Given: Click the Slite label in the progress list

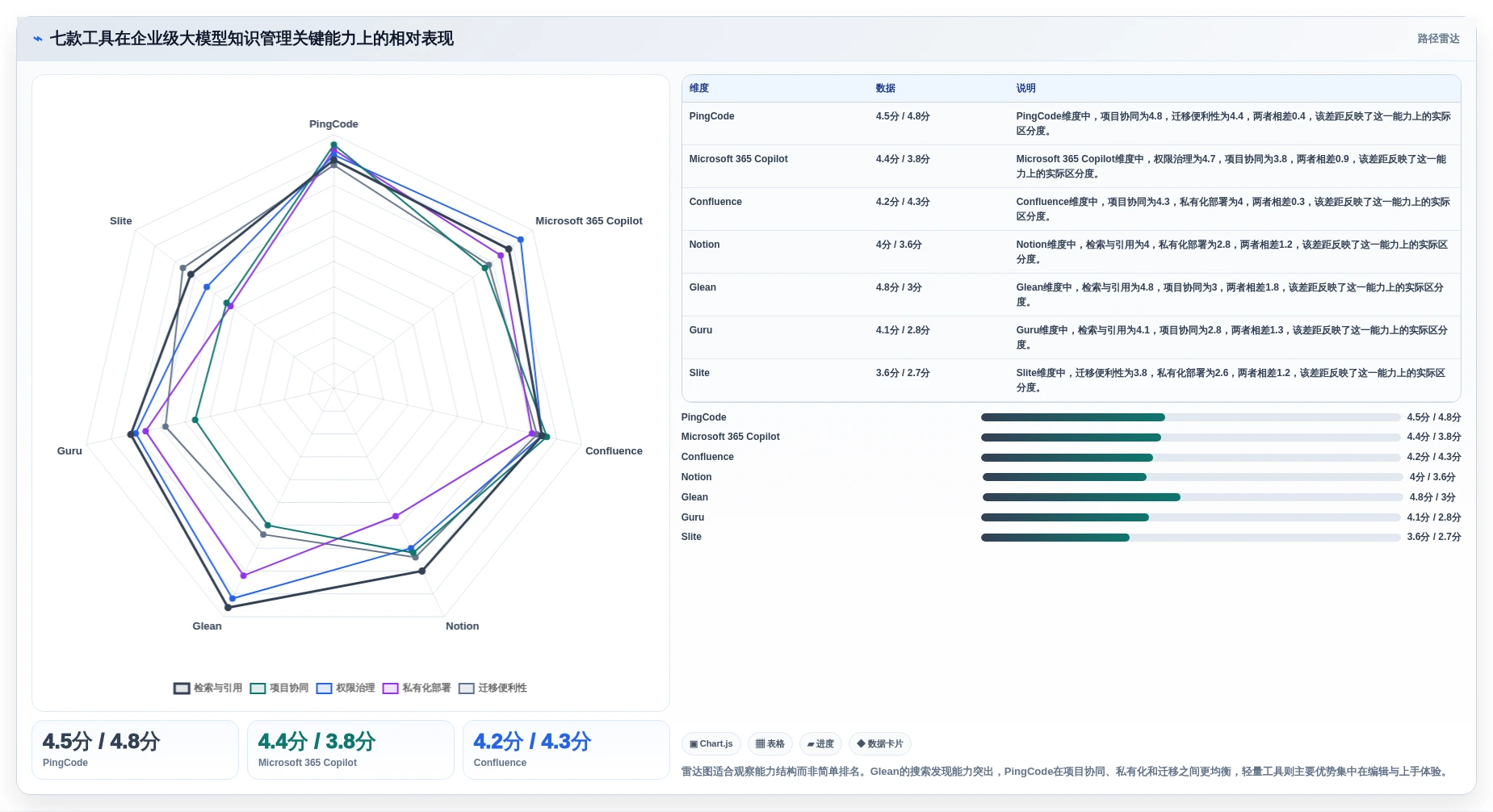Looking at the screenshot, I should tap(691, 537).
